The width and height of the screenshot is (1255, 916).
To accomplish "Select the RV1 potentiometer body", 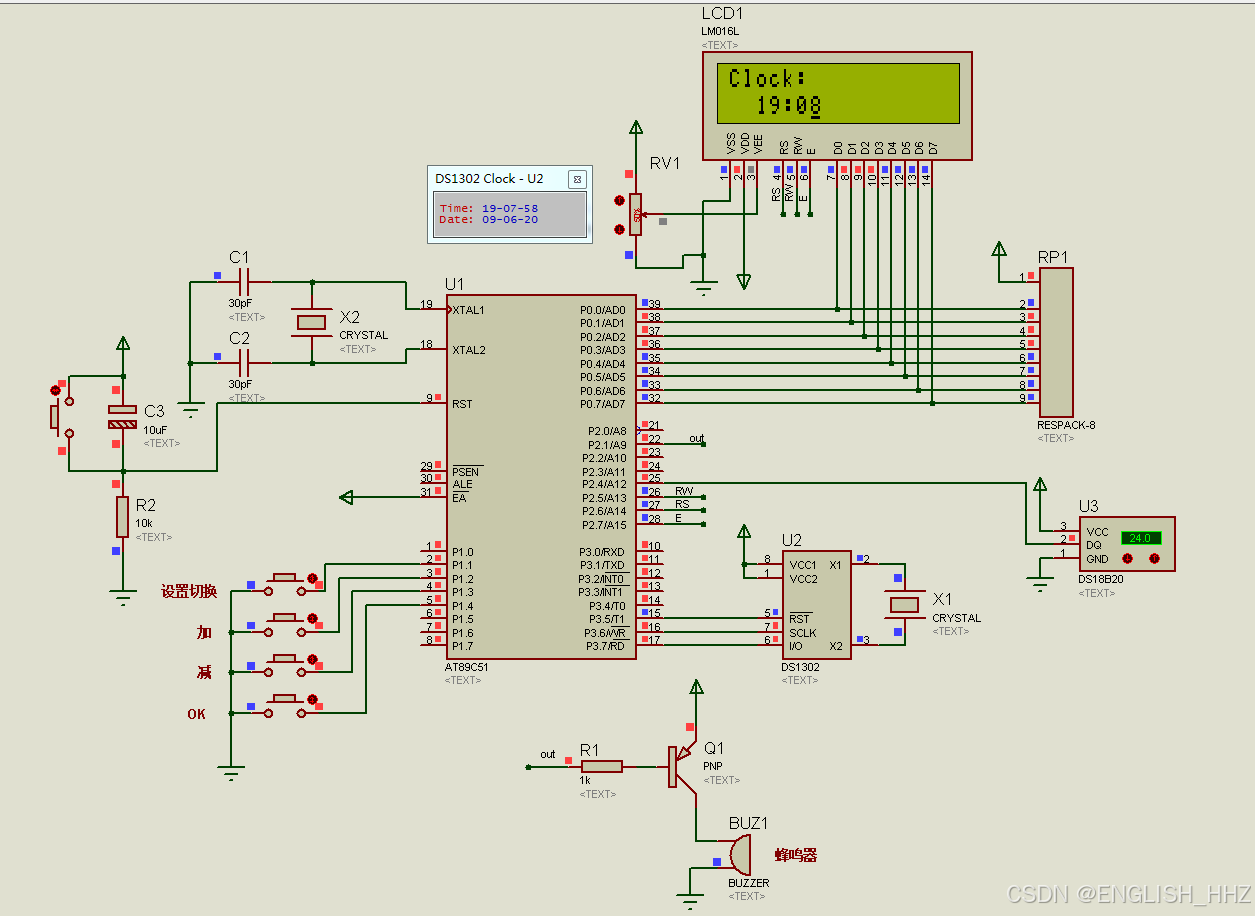I will tap(636, 213).
